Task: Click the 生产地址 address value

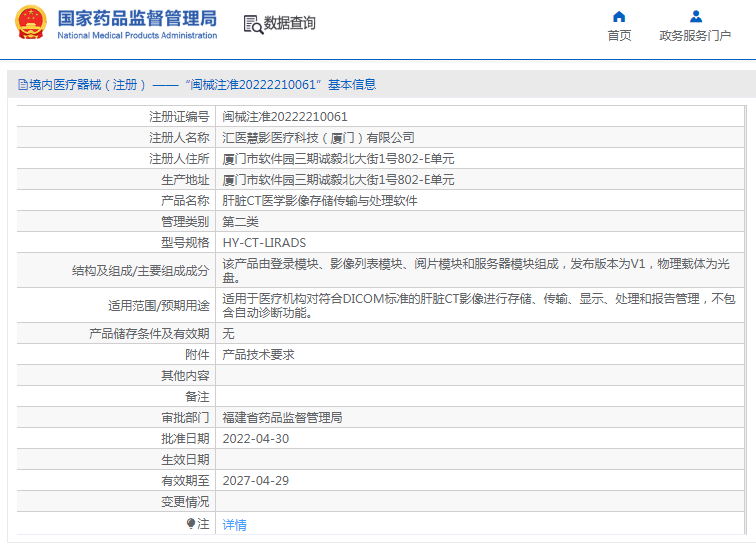Action: click(338, 180)
